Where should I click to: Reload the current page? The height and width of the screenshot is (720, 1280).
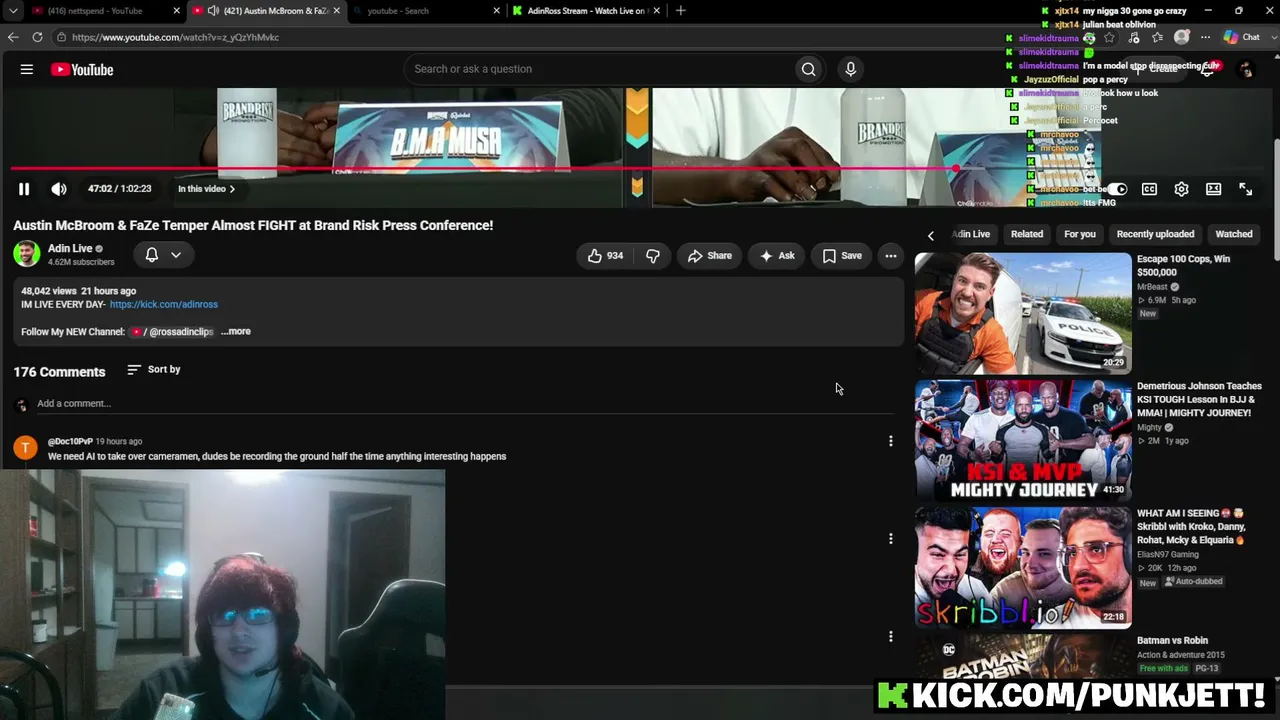[x=37, y=37]
